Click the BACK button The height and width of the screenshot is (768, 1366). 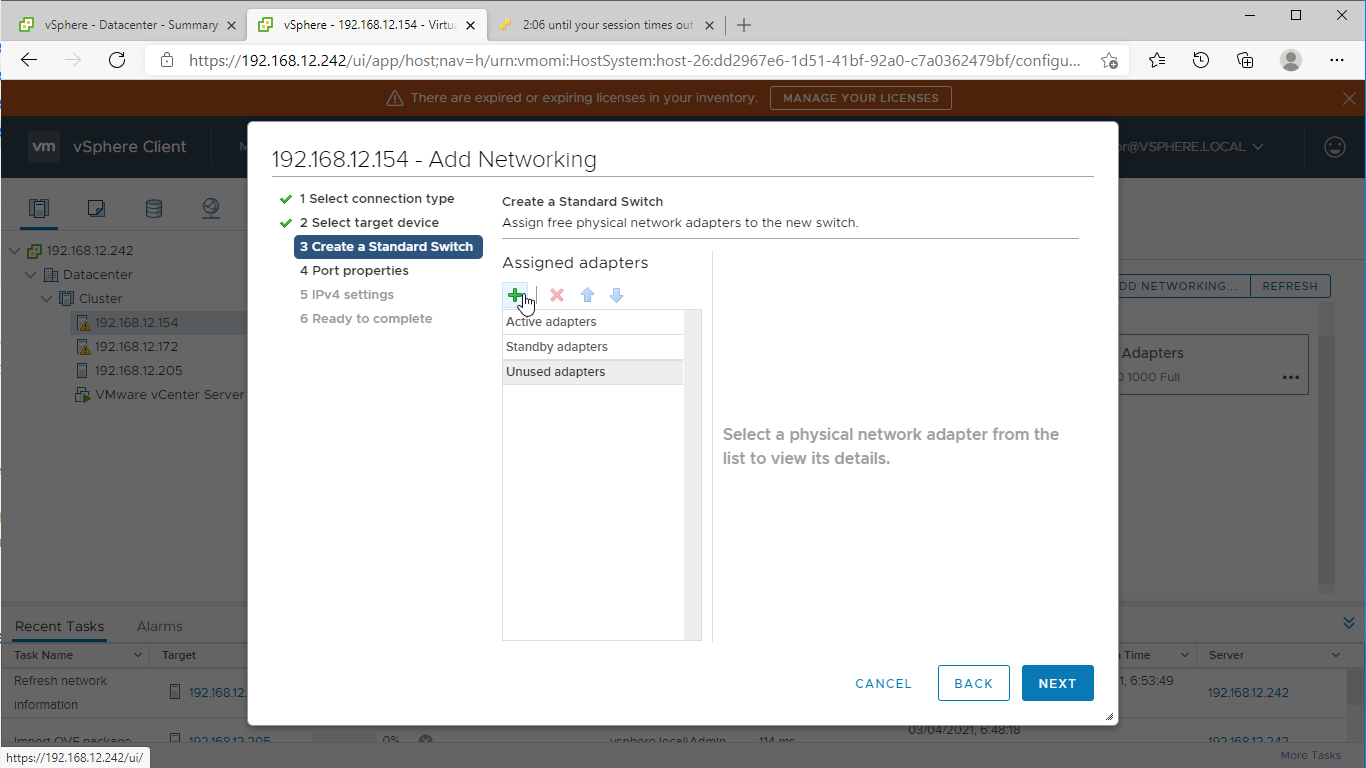(x=973, y=683)
